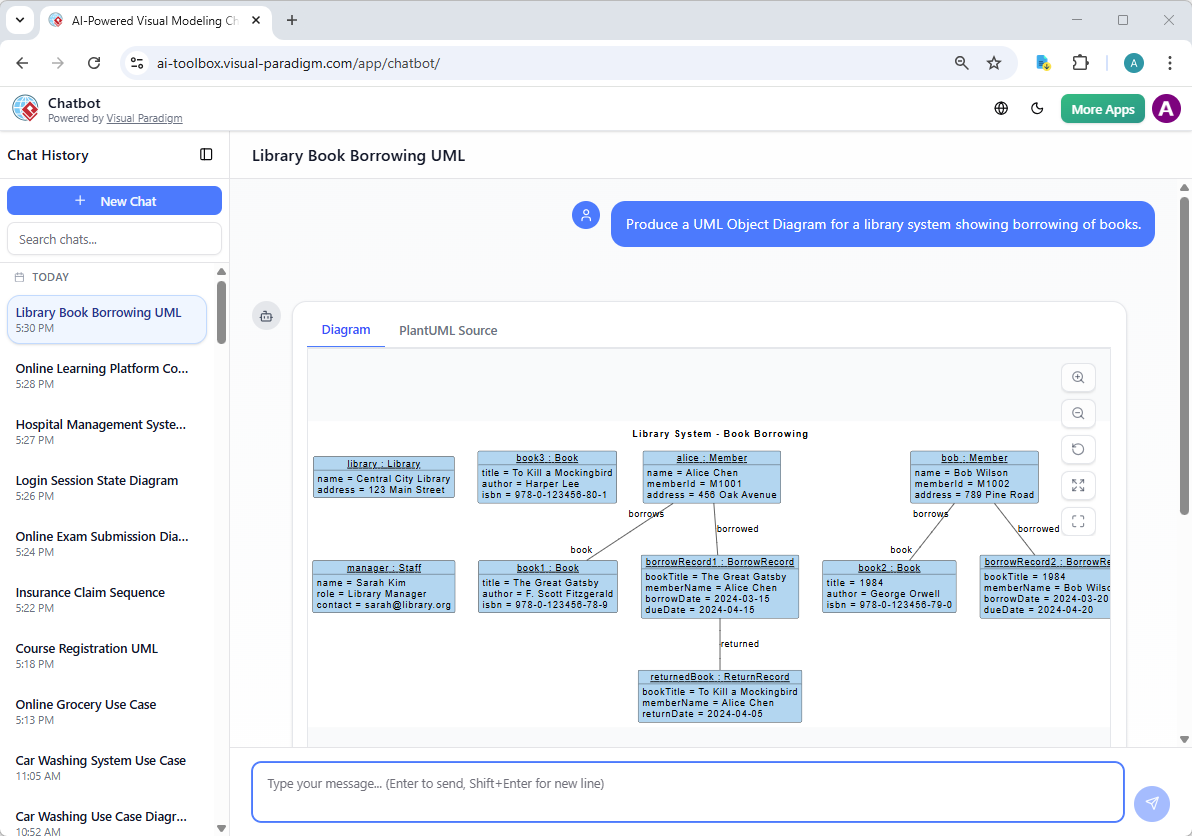This screenshot has height=836, width=1192.
Task: Reset the diagram rotation
Action: [x=1078, y=449]
